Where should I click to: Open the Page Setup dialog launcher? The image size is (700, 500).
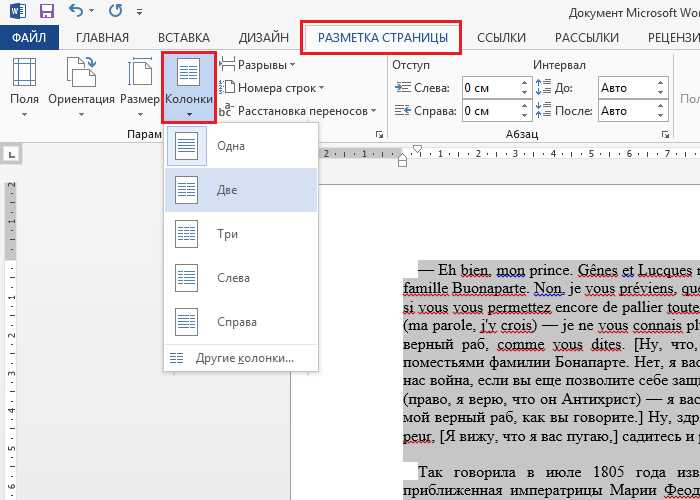point(379,134)
